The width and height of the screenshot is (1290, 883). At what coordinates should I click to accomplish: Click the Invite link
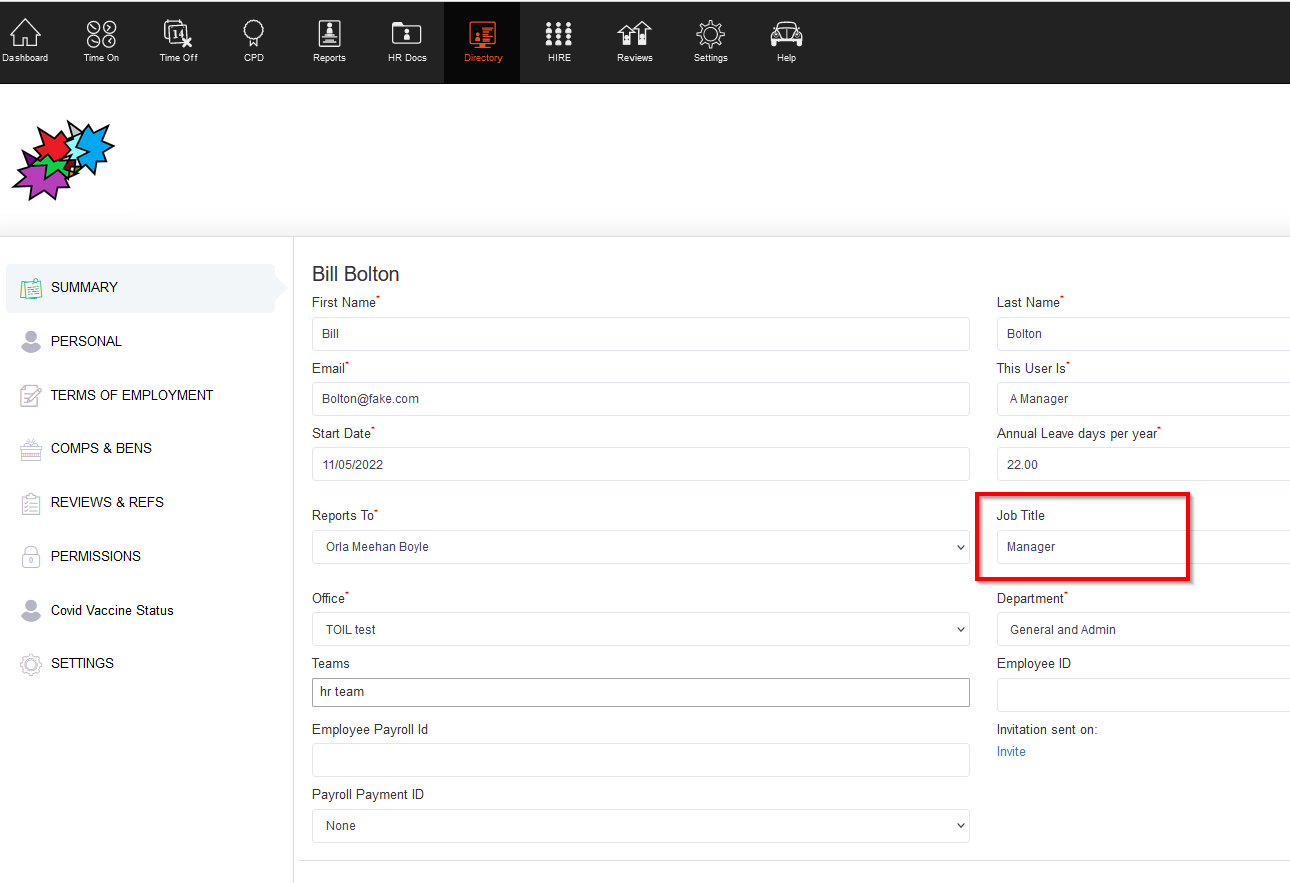pos(1011,752)
